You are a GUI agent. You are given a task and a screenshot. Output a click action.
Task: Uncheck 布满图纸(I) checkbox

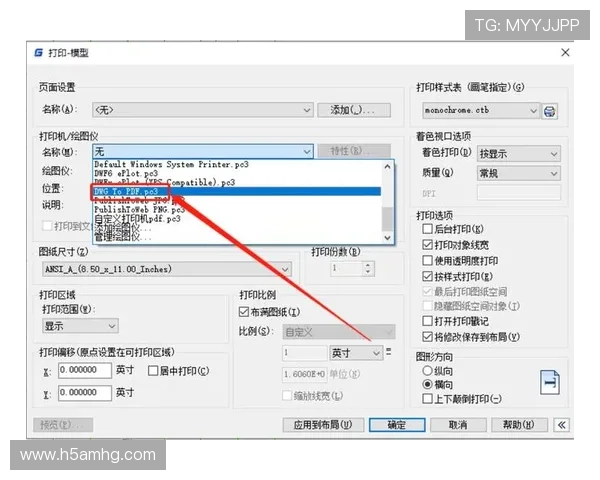pos(243,312)
